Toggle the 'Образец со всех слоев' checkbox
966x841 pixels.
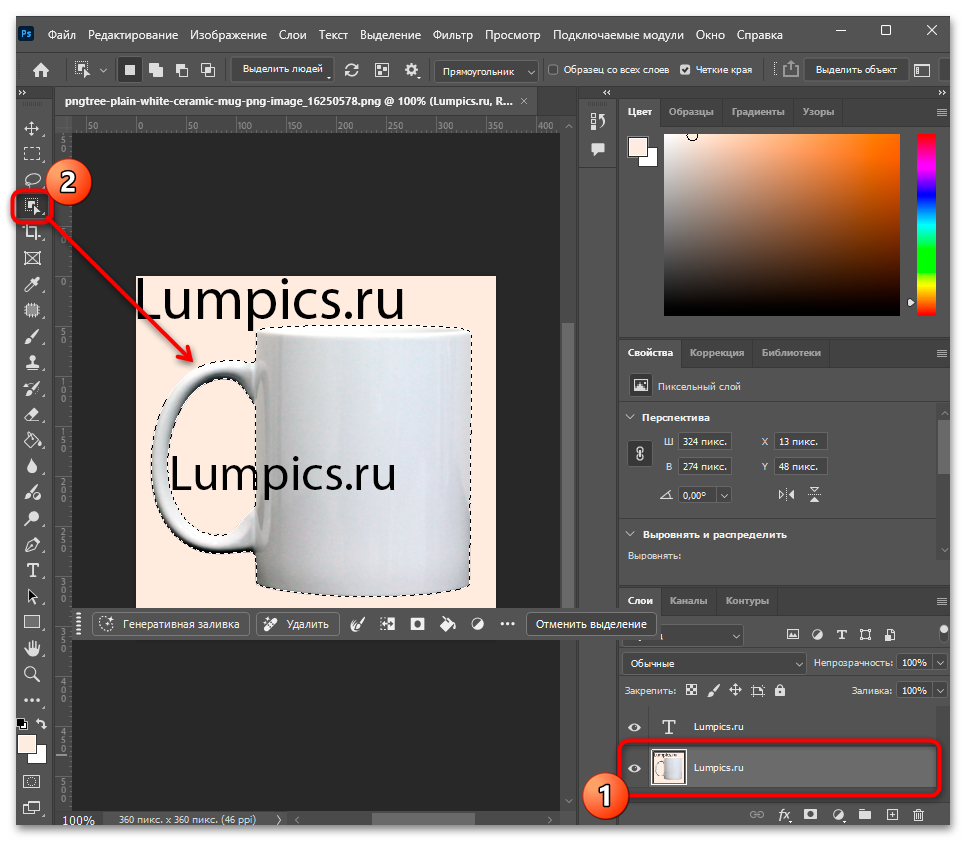[553, 70]
